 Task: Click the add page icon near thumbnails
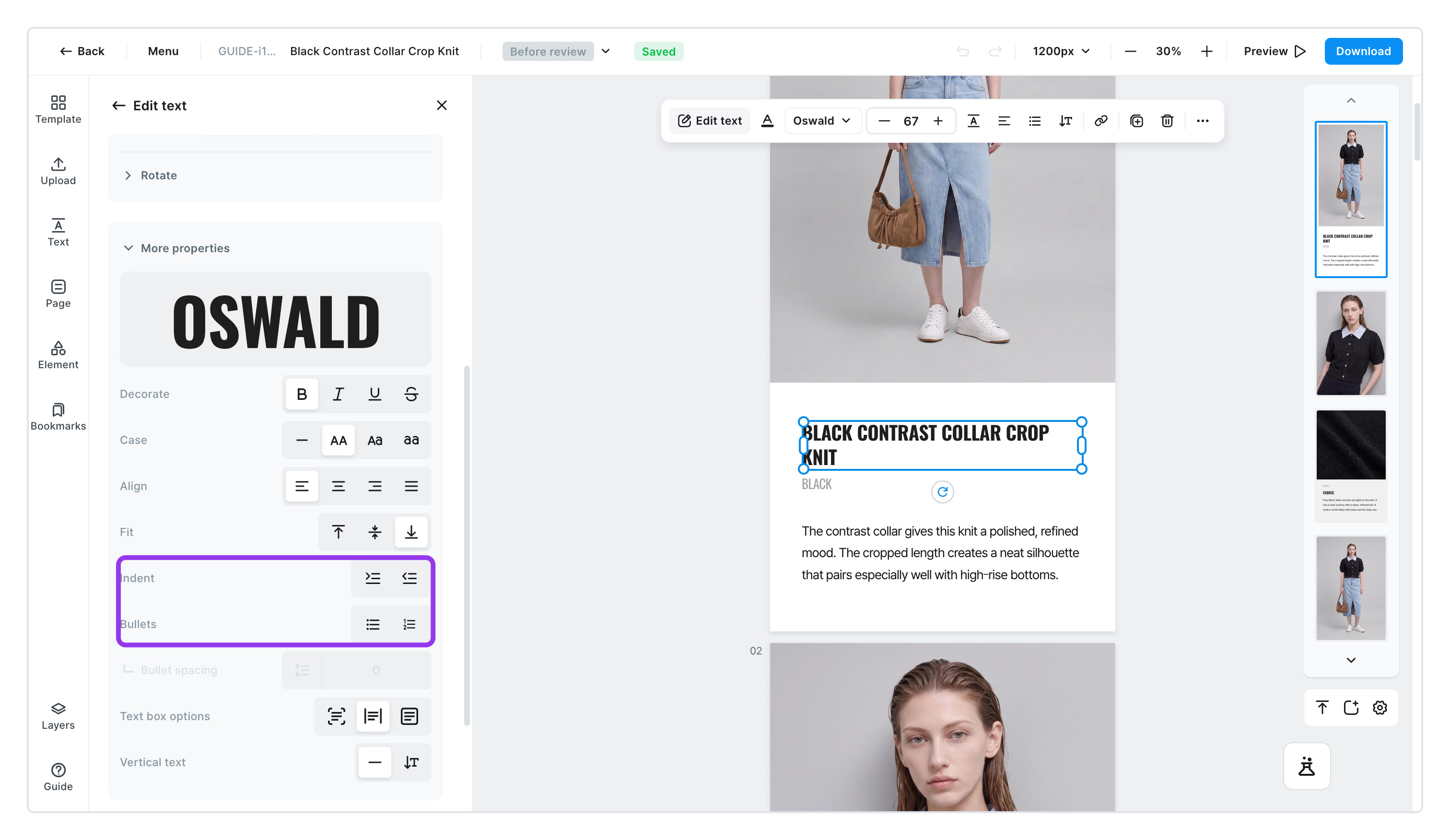(1351, 708)
